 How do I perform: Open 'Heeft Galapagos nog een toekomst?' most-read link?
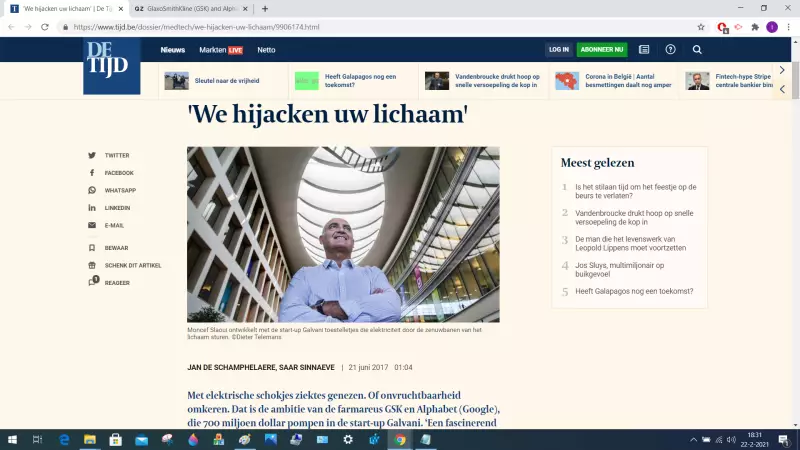tap(634, 291)
